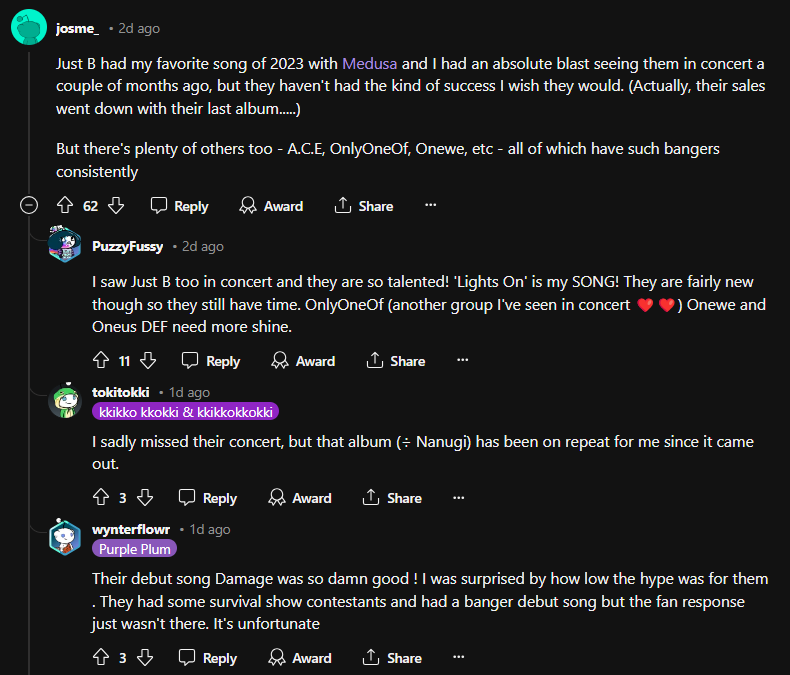This screenshot has height=675, width=790.
Task: Upvote josme_'s comment
Action: (x=65, y=205)
